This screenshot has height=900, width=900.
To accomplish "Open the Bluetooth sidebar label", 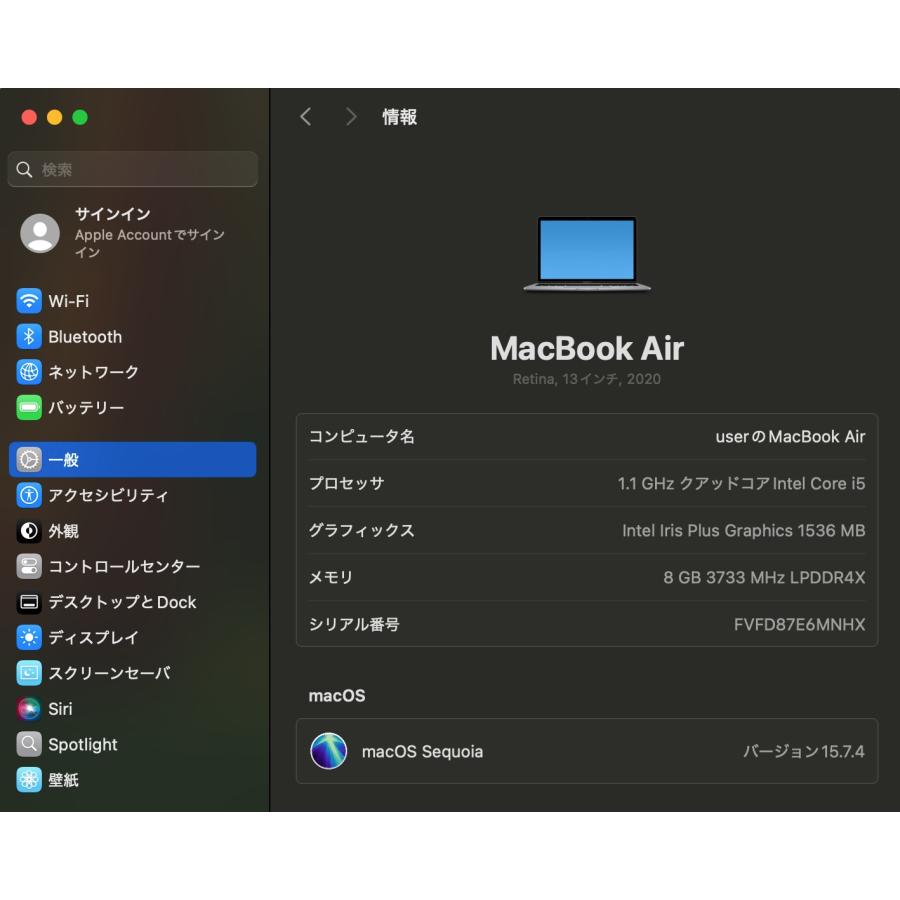I will 85,336.
